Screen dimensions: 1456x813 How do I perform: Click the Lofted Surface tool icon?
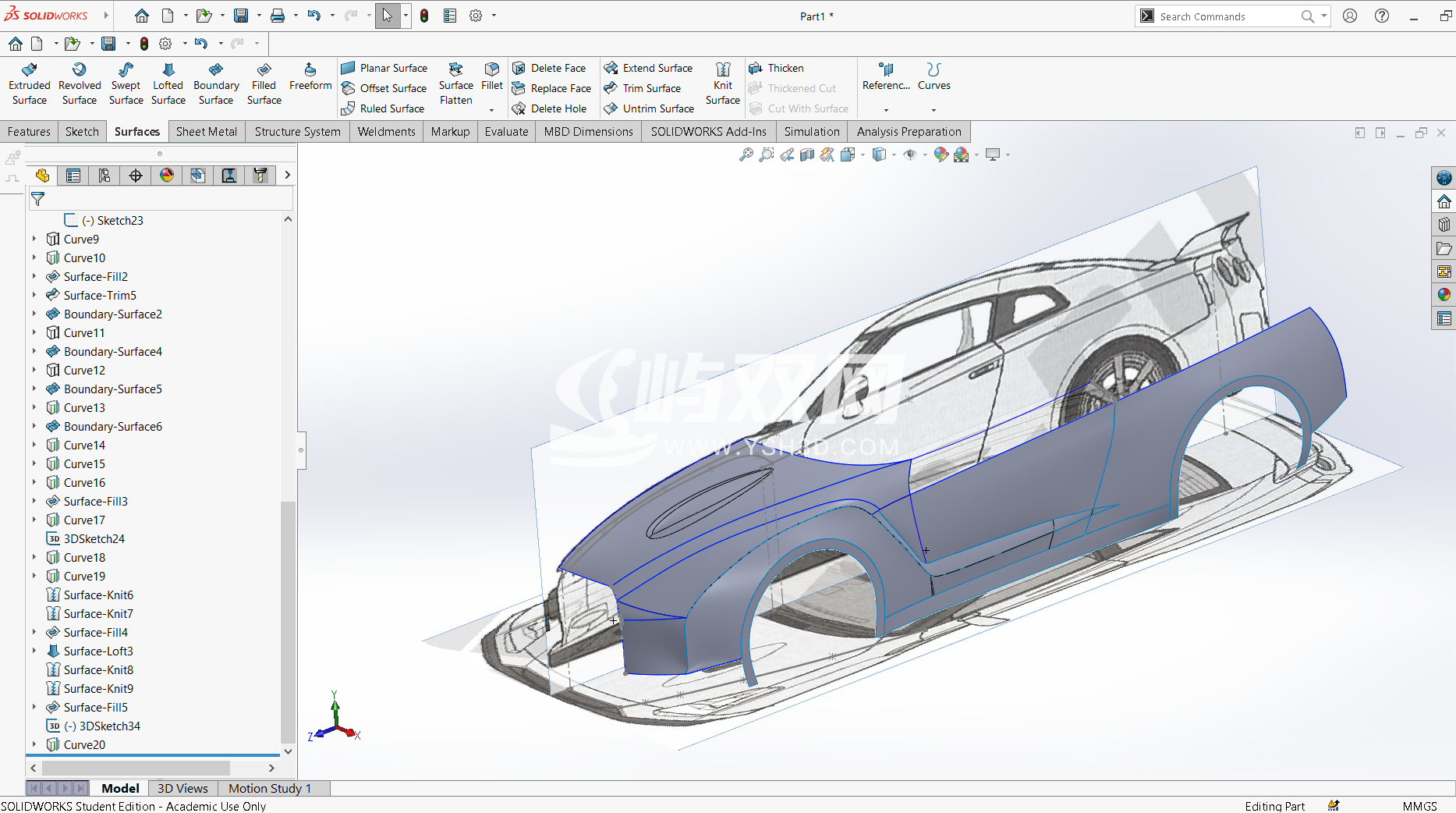(x=168, y=70)
